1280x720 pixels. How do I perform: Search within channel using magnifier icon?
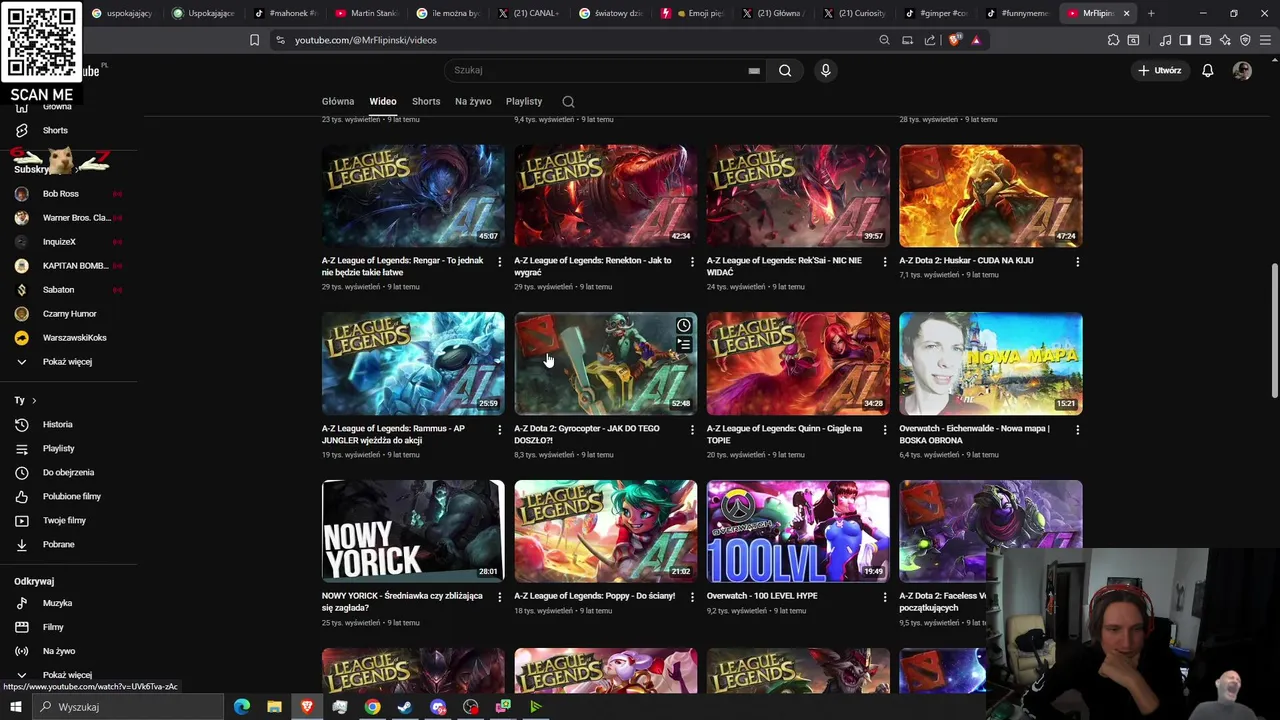[568, 101]
